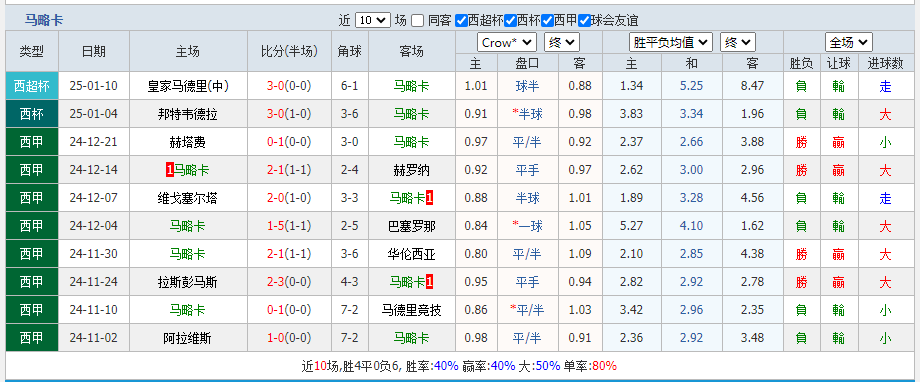Click the 勝 result in 华伦西亚 row
920x382 pixels.
point(801,254)
